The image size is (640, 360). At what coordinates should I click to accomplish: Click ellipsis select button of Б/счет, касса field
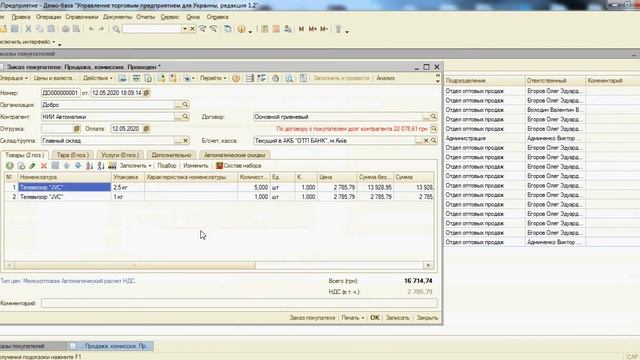(418, 140)
